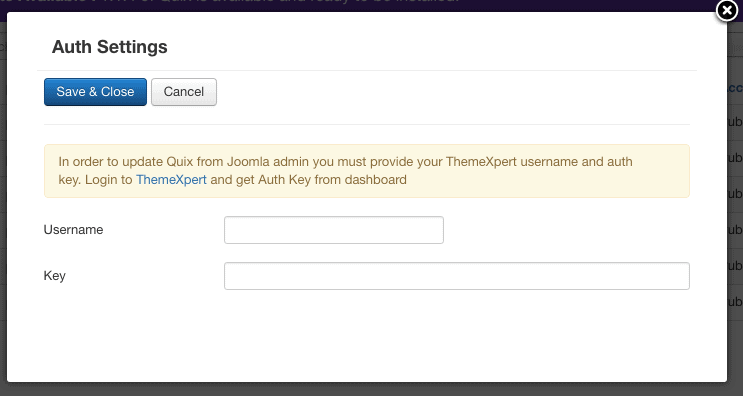Place cursor in the wide auth key box

click(457, 276)
